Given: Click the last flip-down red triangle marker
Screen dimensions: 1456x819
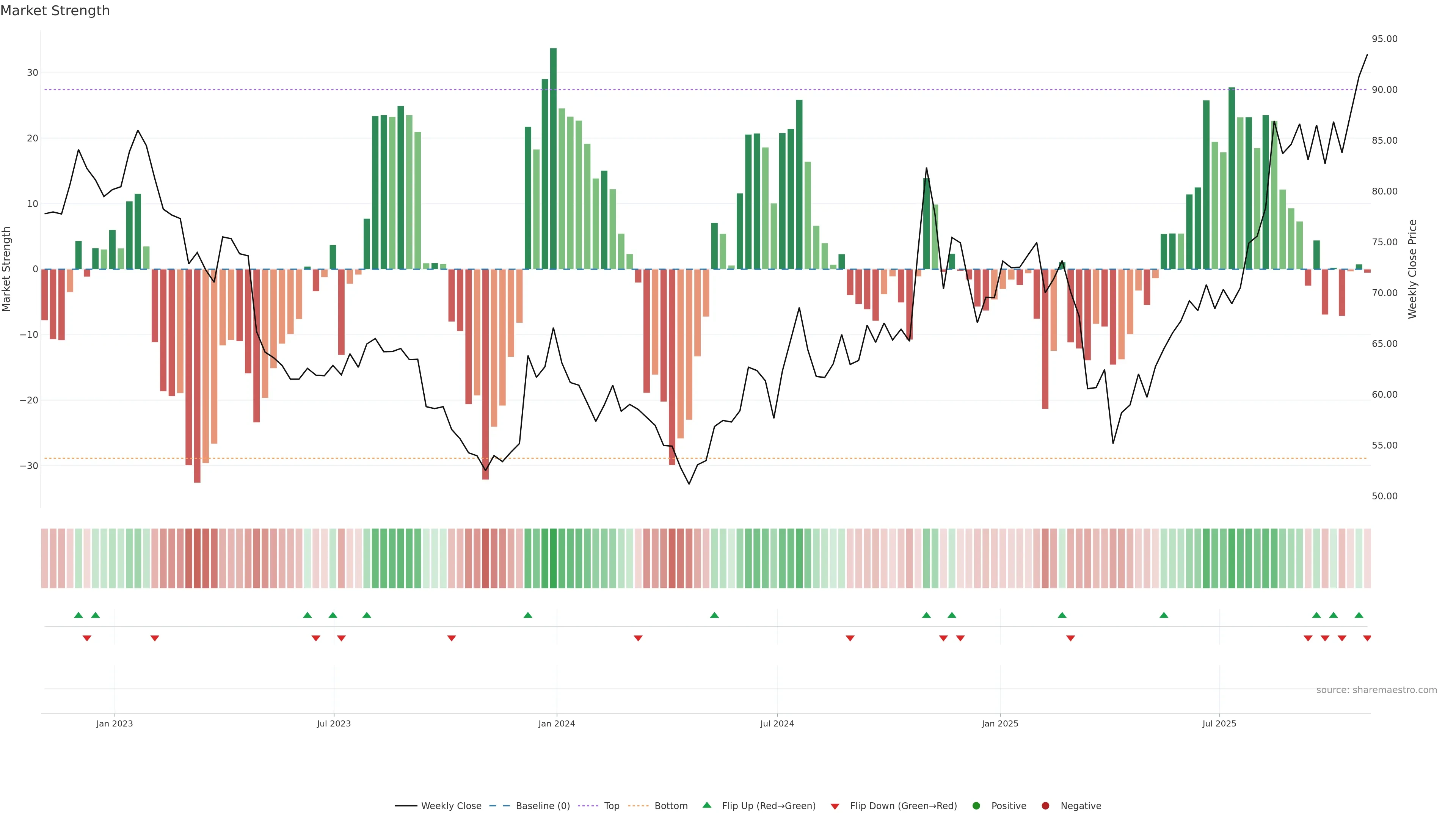Looking at the screenshot, I should [1367, 638].
